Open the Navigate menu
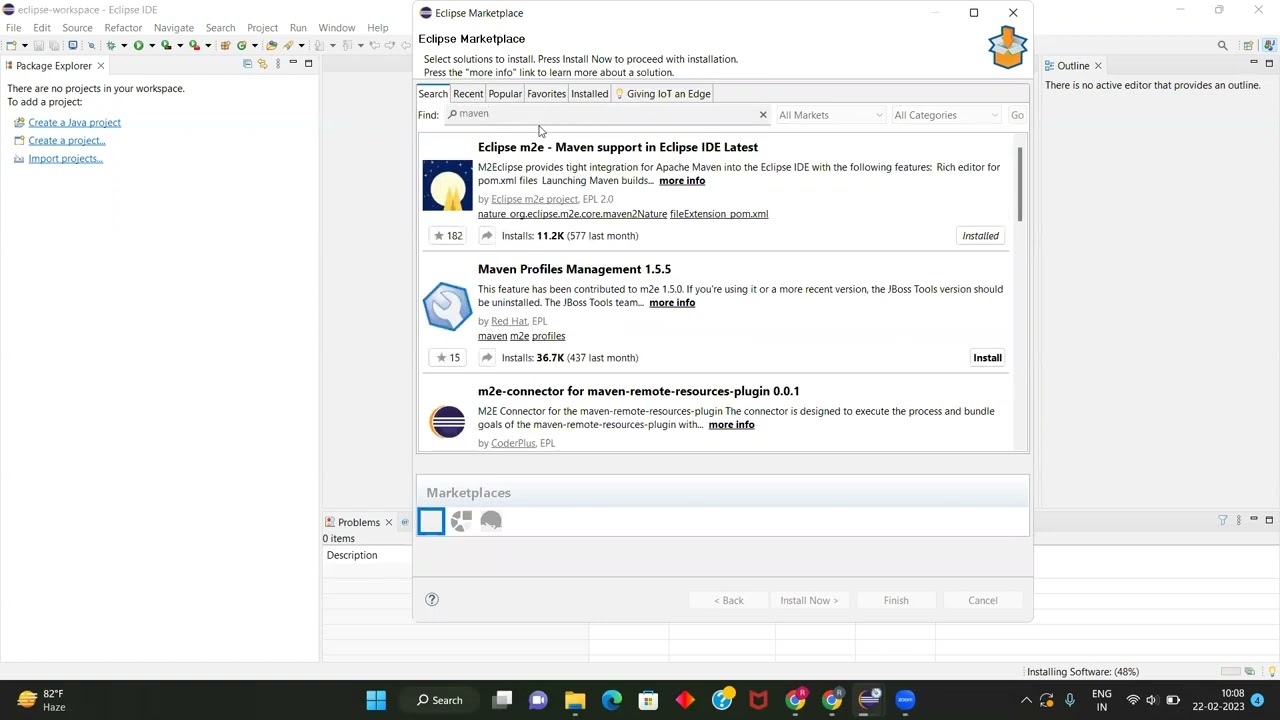The image size is (1280, 720). coord(174,28)
